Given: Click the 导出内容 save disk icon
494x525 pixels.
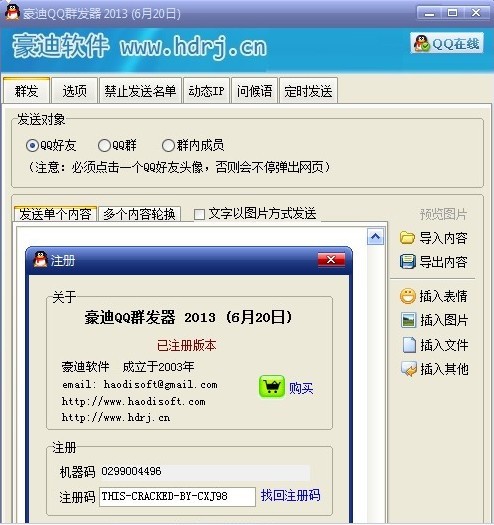Looking at the screenshot, I should coord(407,262).
